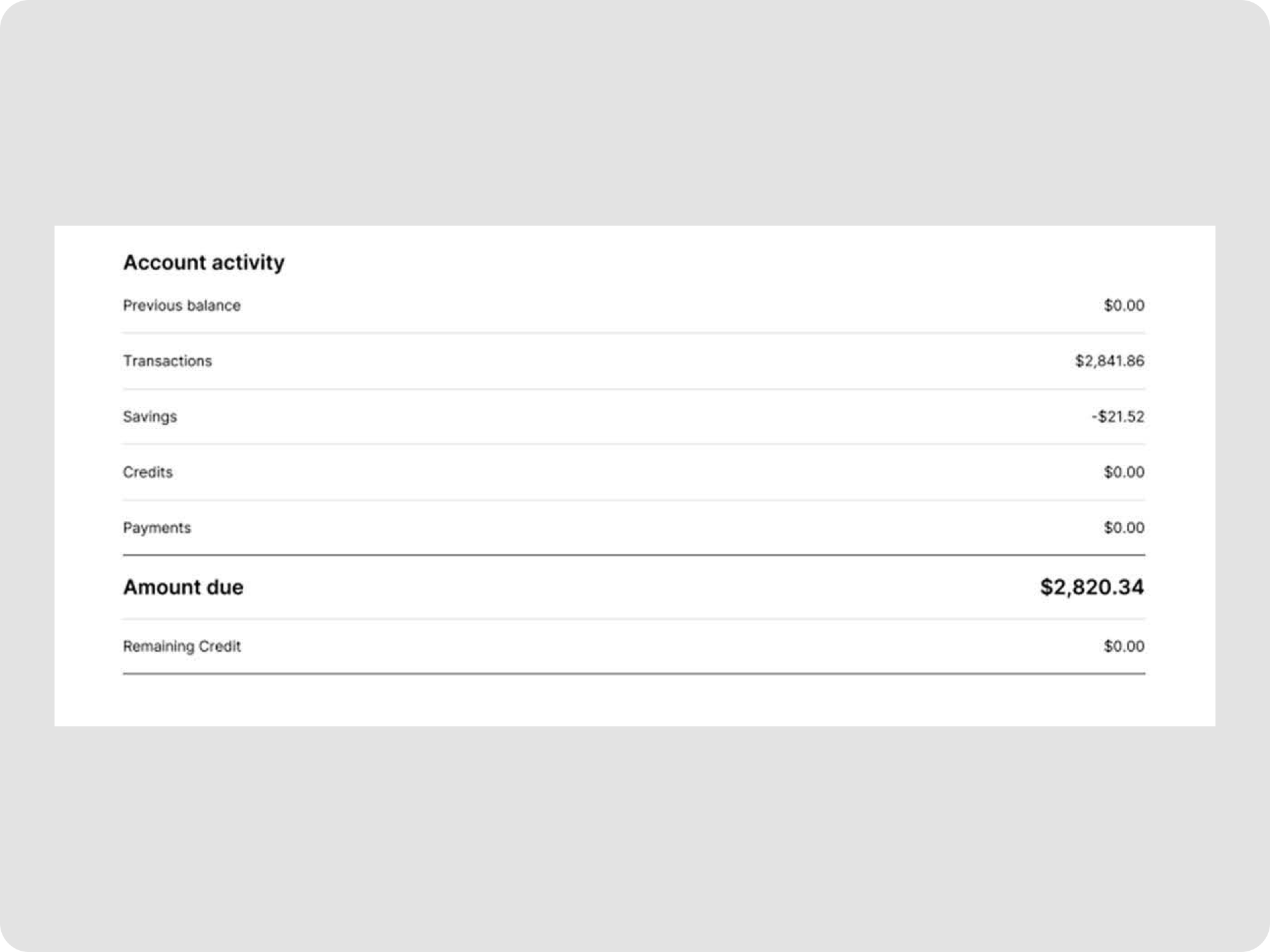Select the Payments row label

(x=157, y=528)
